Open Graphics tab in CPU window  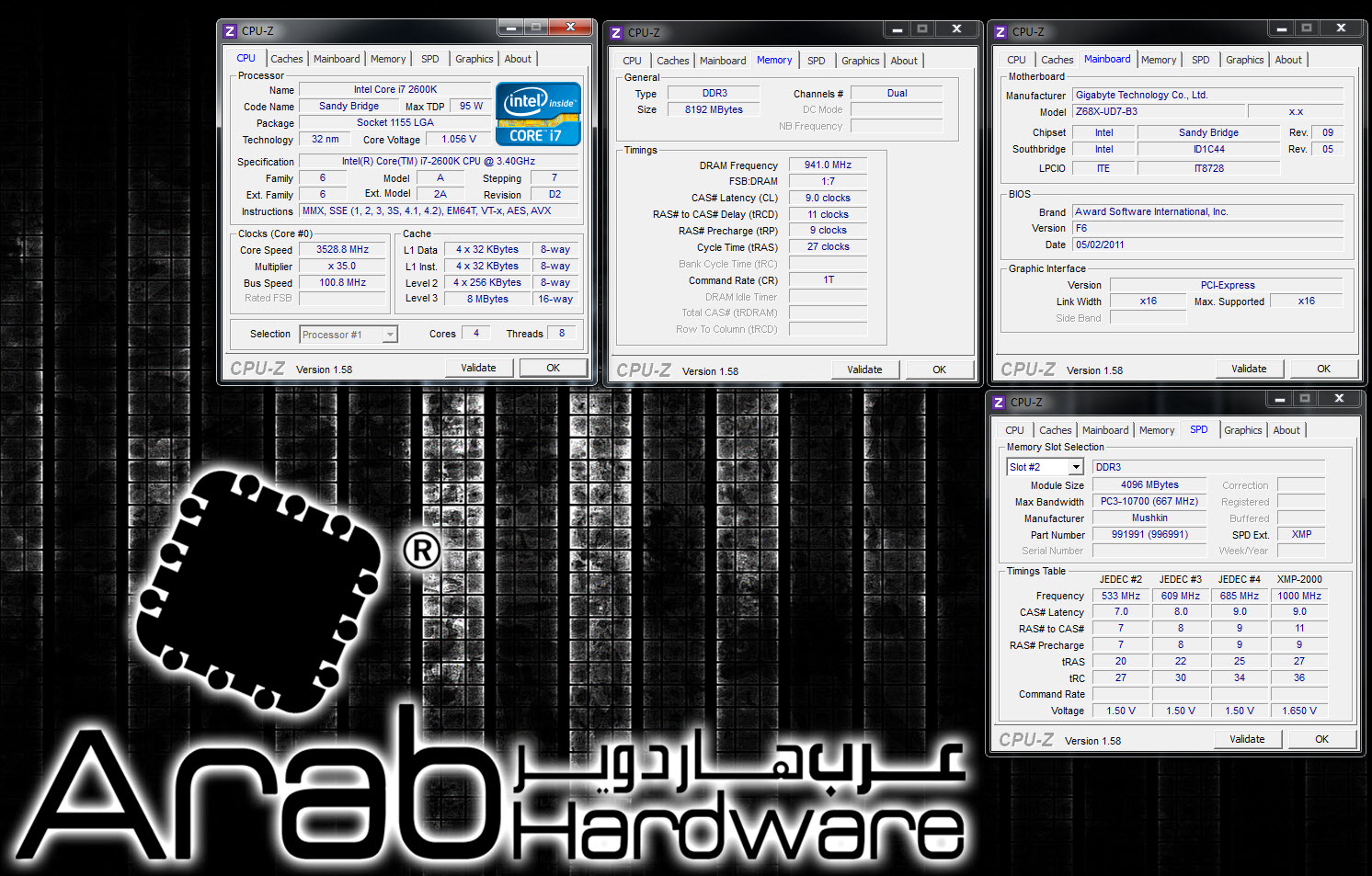click(x=474, y=59)
